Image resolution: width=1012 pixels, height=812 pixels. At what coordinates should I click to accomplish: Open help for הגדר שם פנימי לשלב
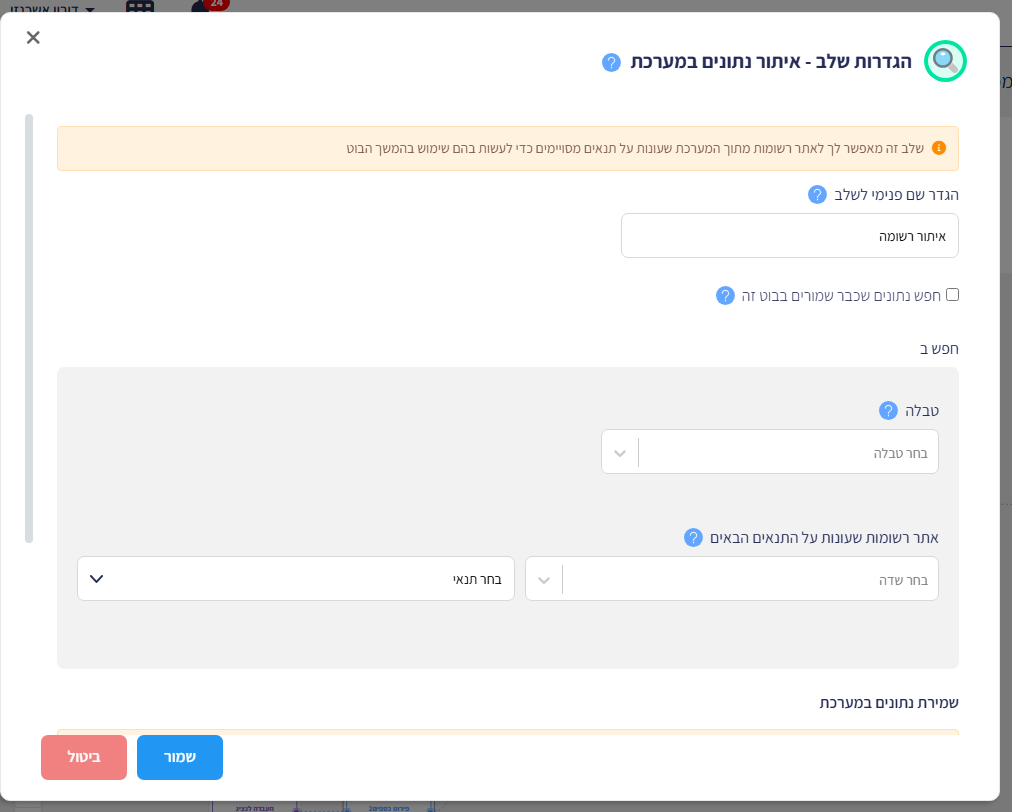[817, 194]
